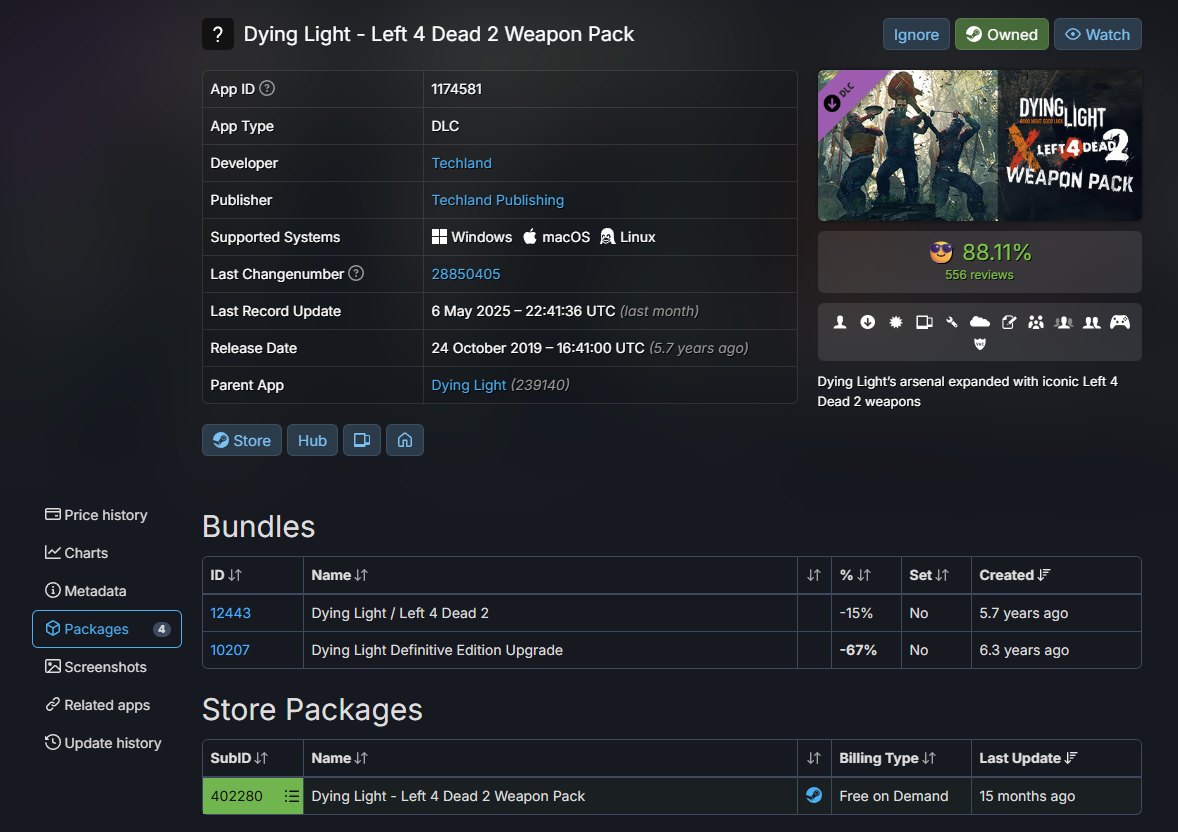Click the Steam icon in the 402280 row
The image size is (1178, 832).
click(x=814, y=795)
